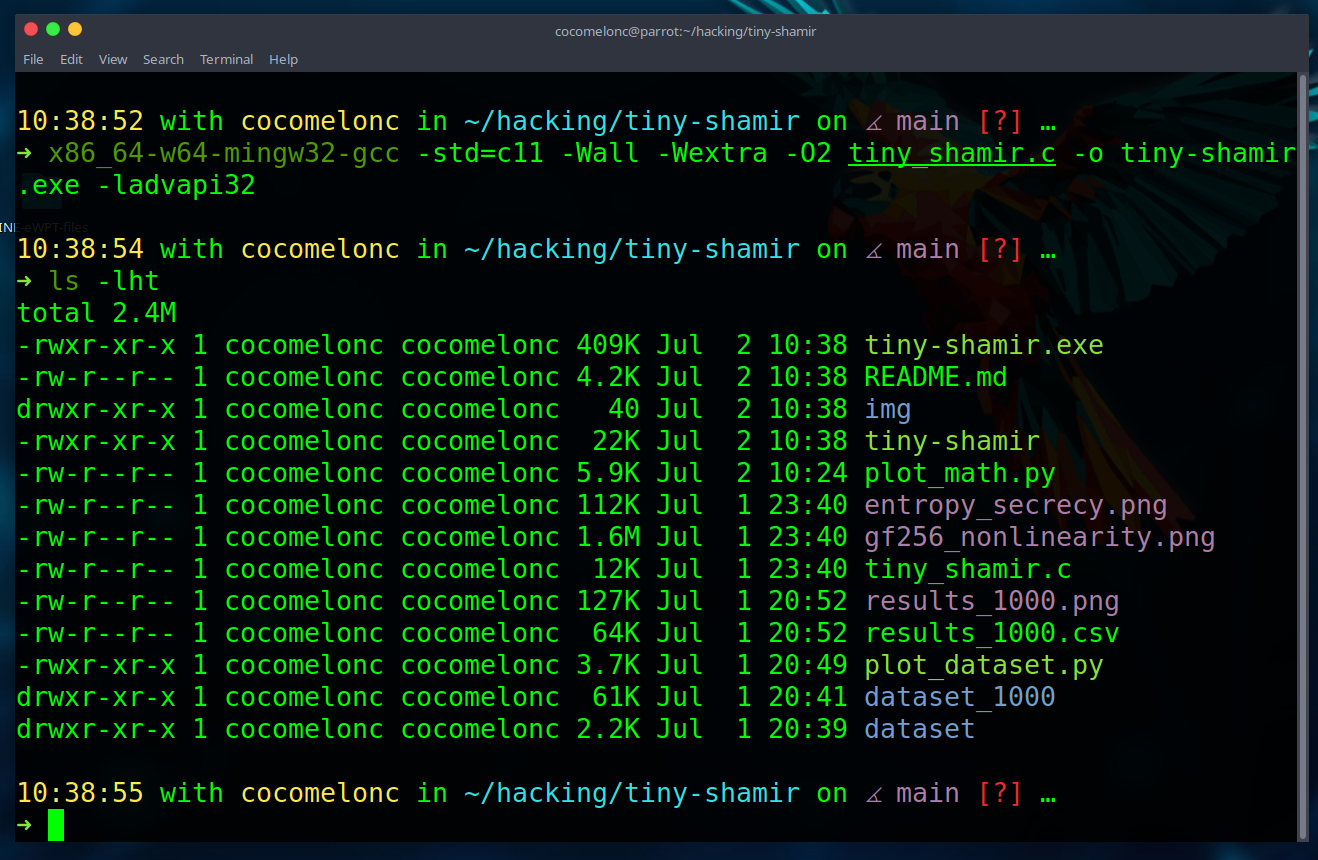
Task: Open the Terminal menu
Action: (226, 59)
